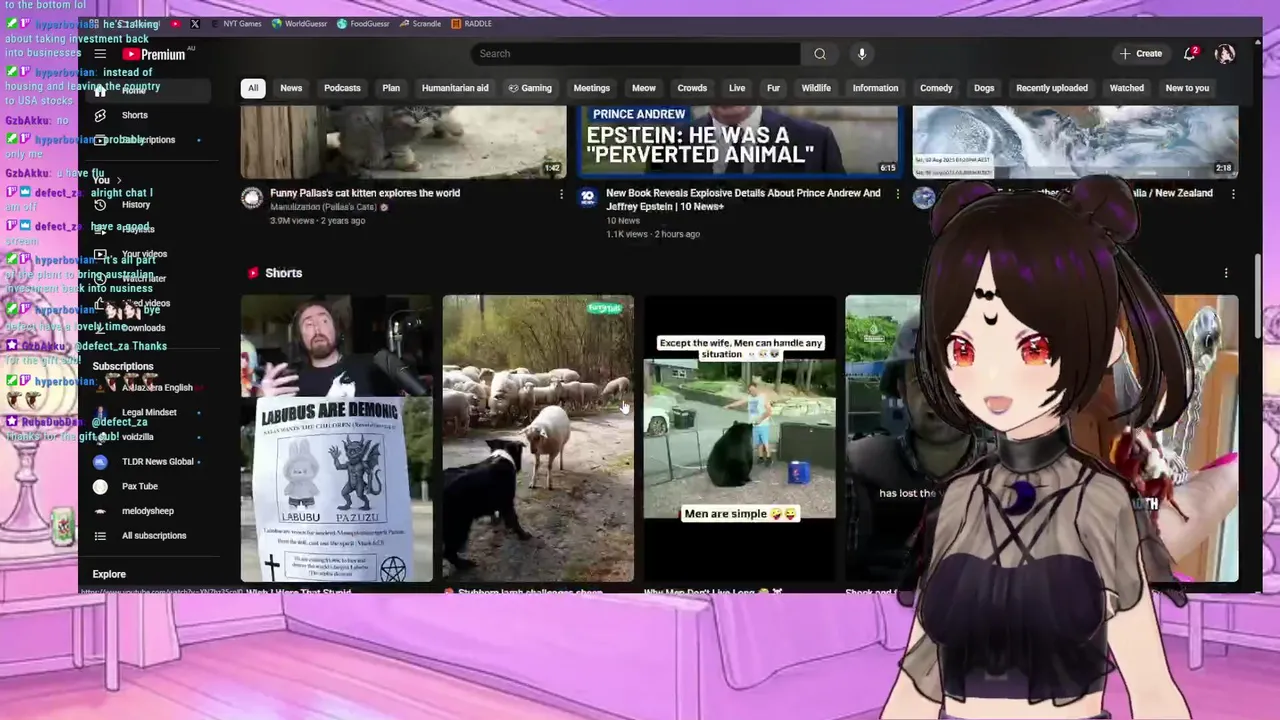Image resolution: width=1280 pixels, height=720 pixels.
Task: Select the Crowds filter chip
Action: pyautogui.click(x=692, y=88)
